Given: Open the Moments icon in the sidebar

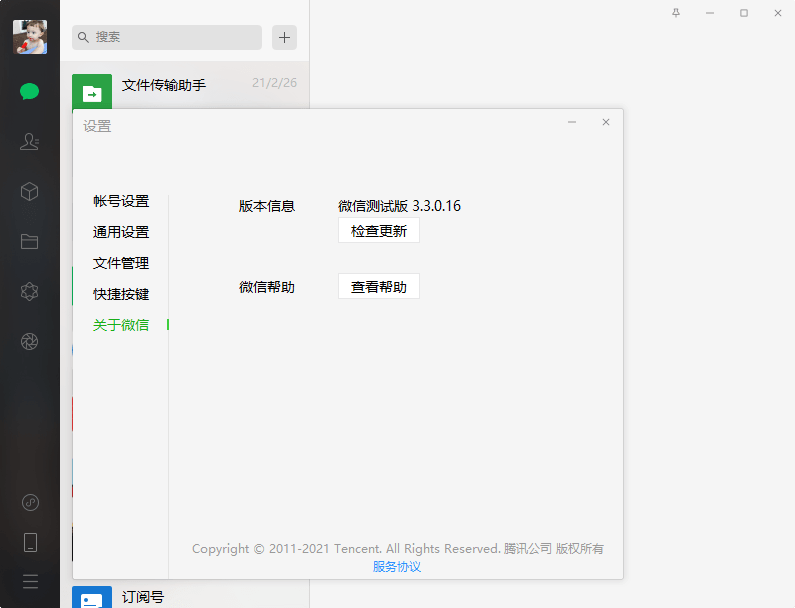Looking at the screenshot, I should click(29, 292).
